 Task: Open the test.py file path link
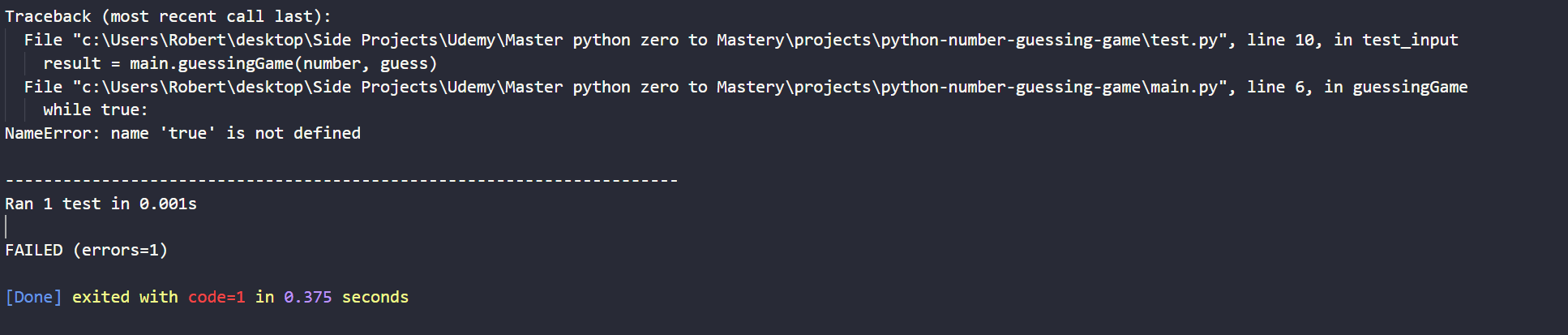coord(649,40)
